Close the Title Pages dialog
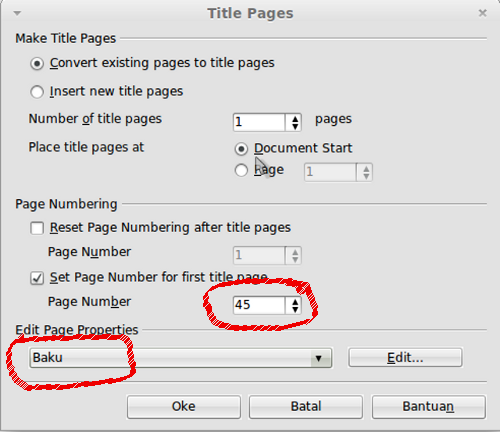 (482, 13)
